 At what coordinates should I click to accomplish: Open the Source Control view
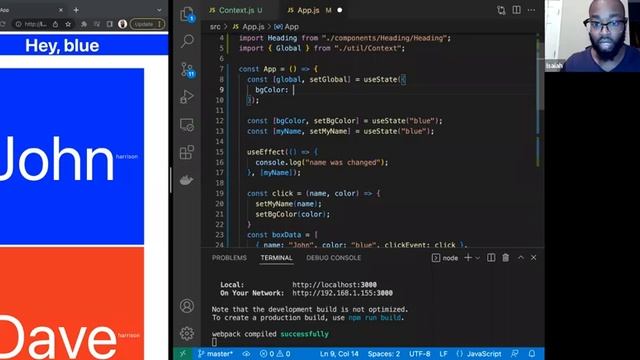(187, 70)
